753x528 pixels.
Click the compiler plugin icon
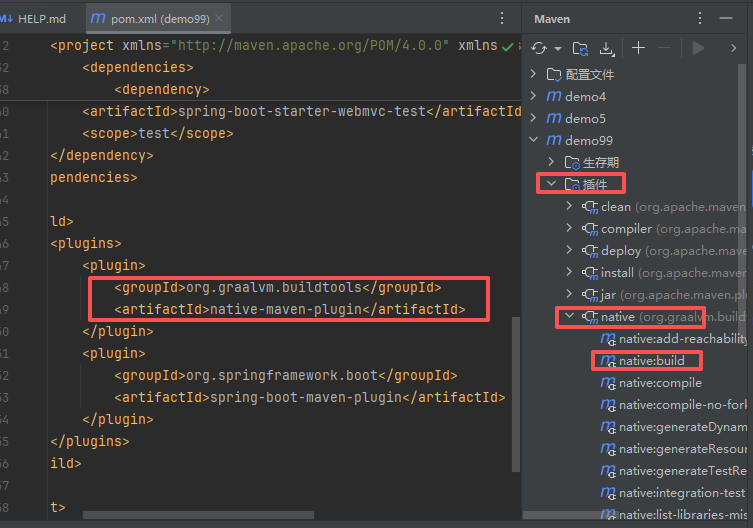(x=590, y=229)
